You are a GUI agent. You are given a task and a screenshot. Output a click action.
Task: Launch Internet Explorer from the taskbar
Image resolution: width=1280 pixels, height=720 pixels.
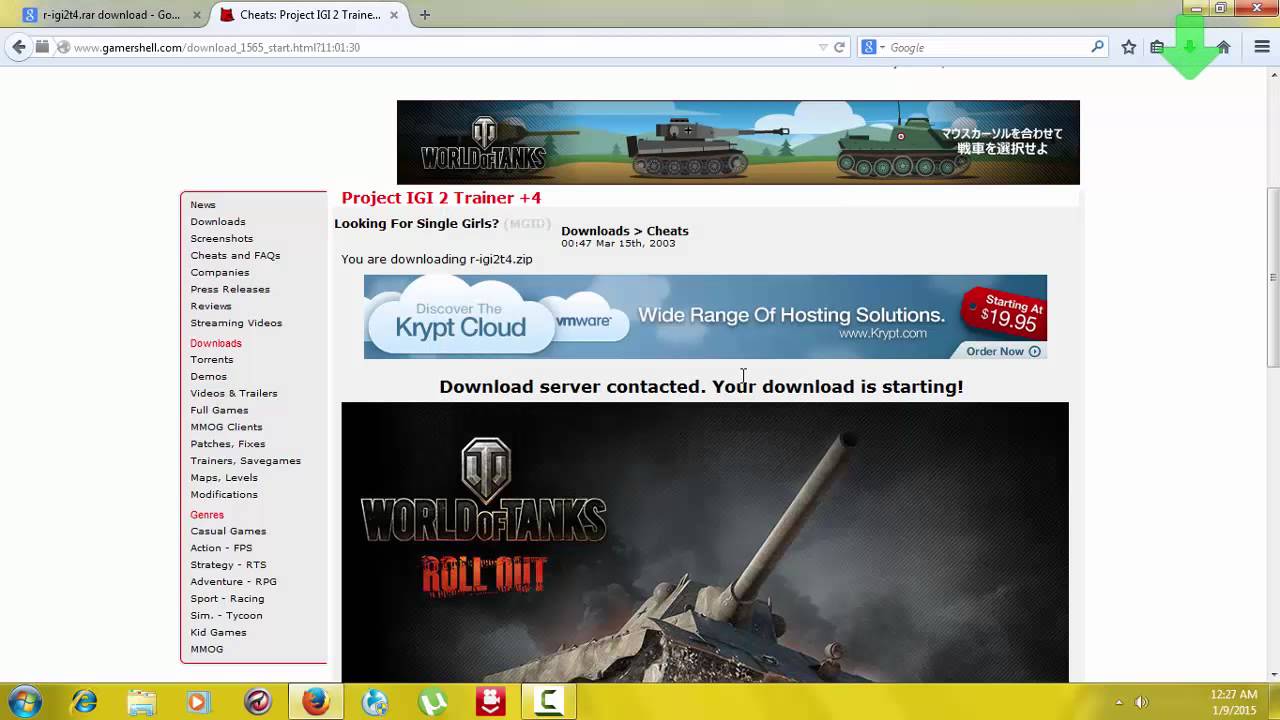coord(84,702)
